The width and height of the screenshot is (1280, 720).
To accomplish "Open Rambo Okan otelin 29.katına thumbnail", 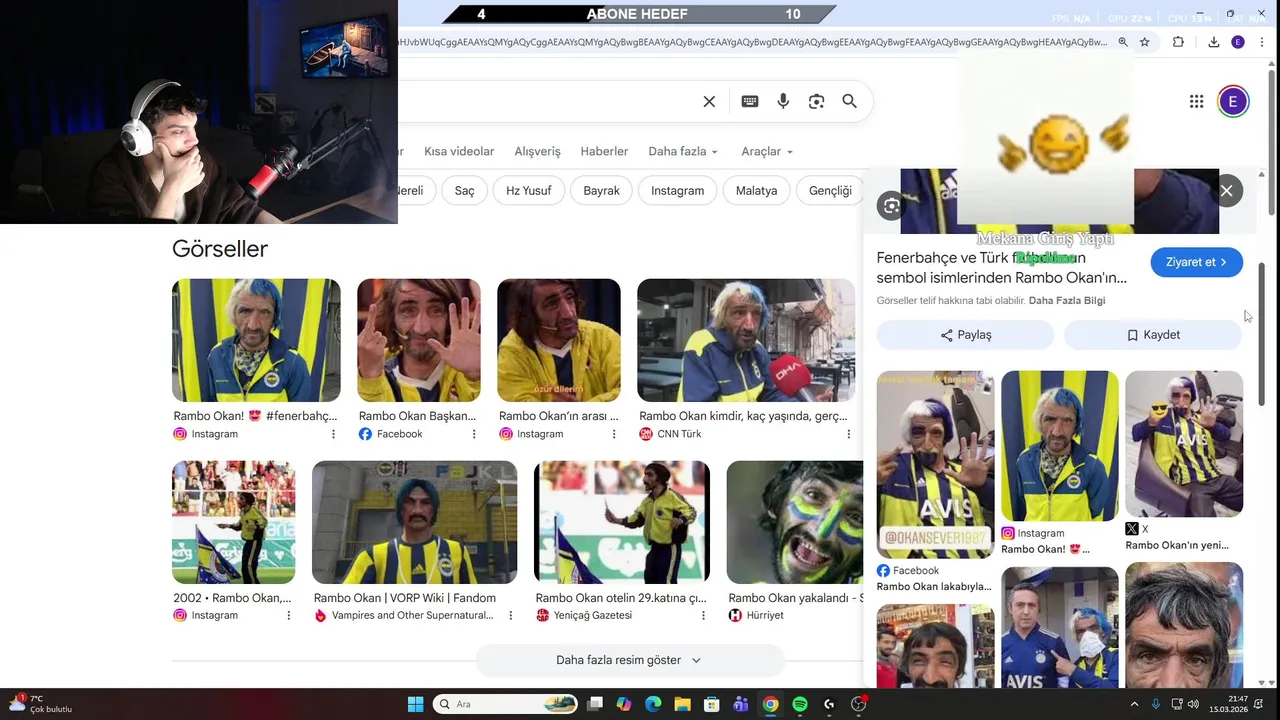I will [x=622, y=522].
